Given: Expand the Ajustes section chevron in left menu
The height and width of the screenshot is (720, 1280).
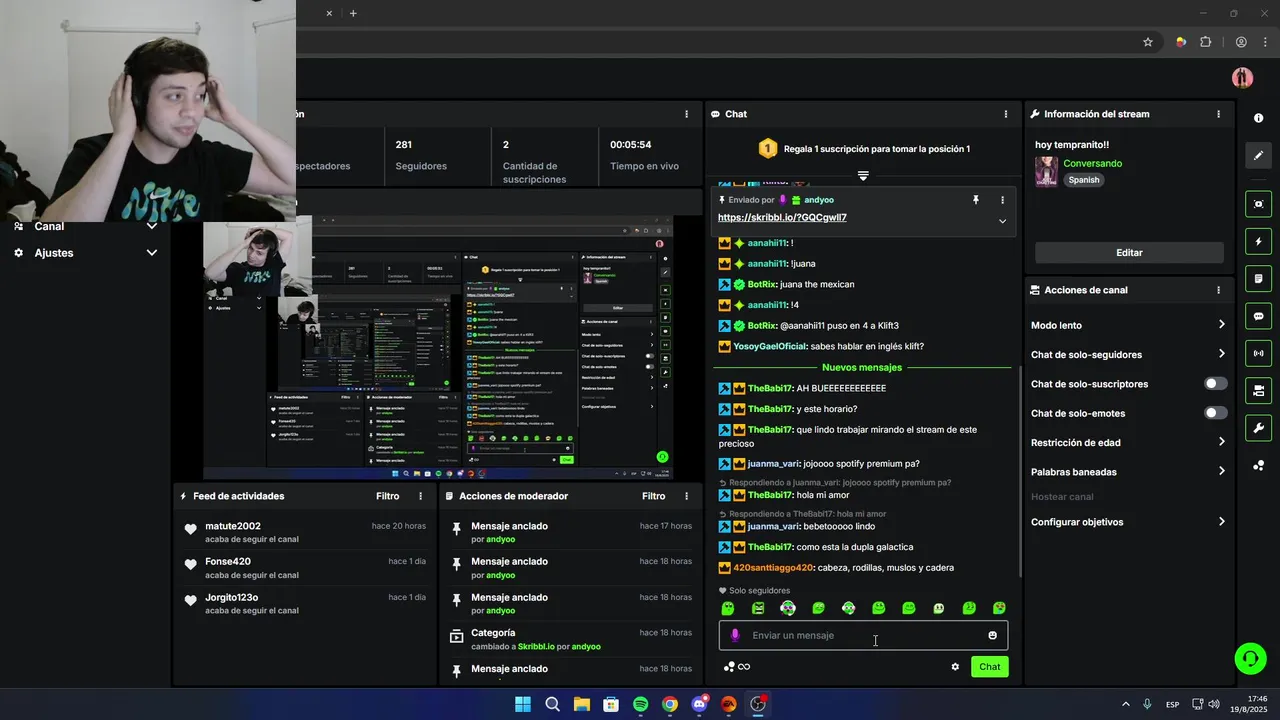Looking at the screenshot, I should coord(152,253).
